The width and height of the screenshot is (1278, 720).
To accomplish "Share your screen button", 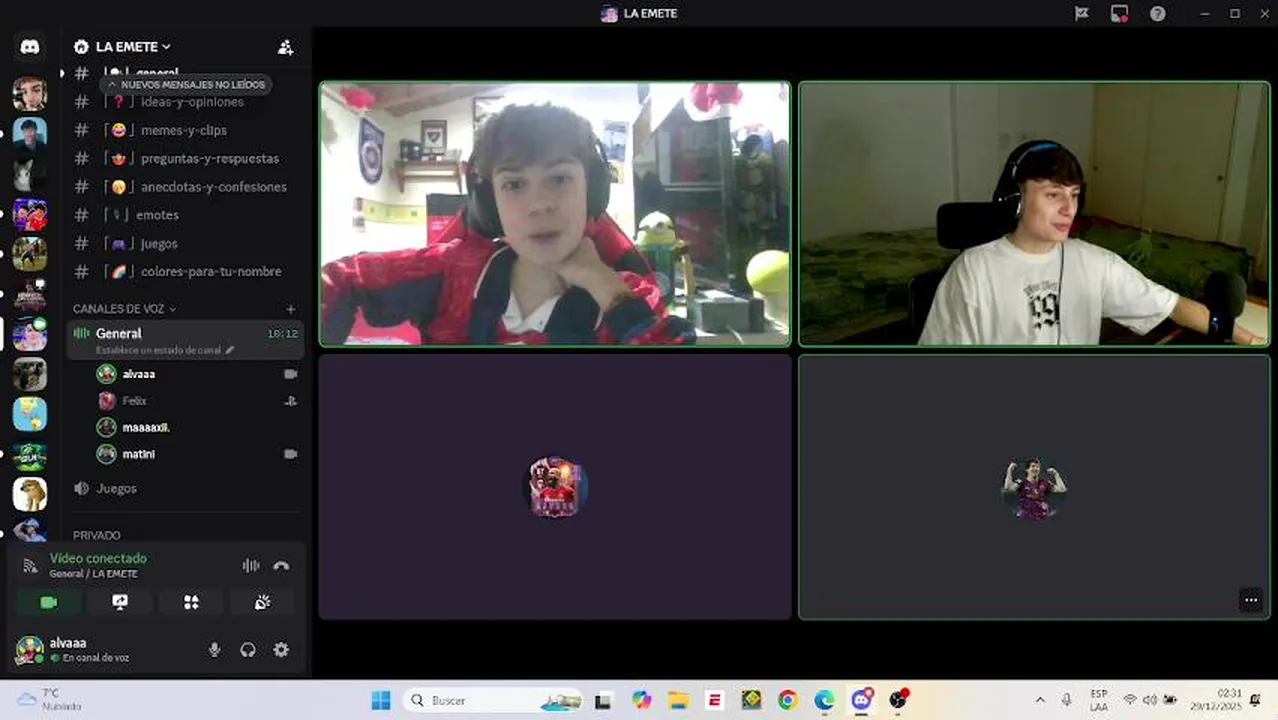I will pos(120,601).
